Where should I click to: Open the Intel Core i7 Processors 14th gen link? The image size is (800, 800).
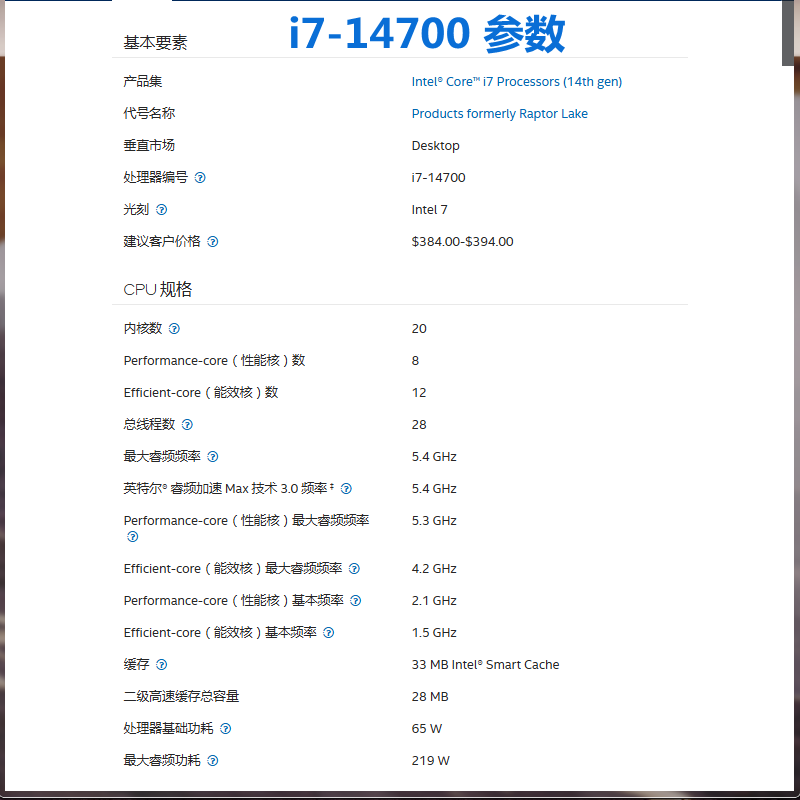[516, 82]
